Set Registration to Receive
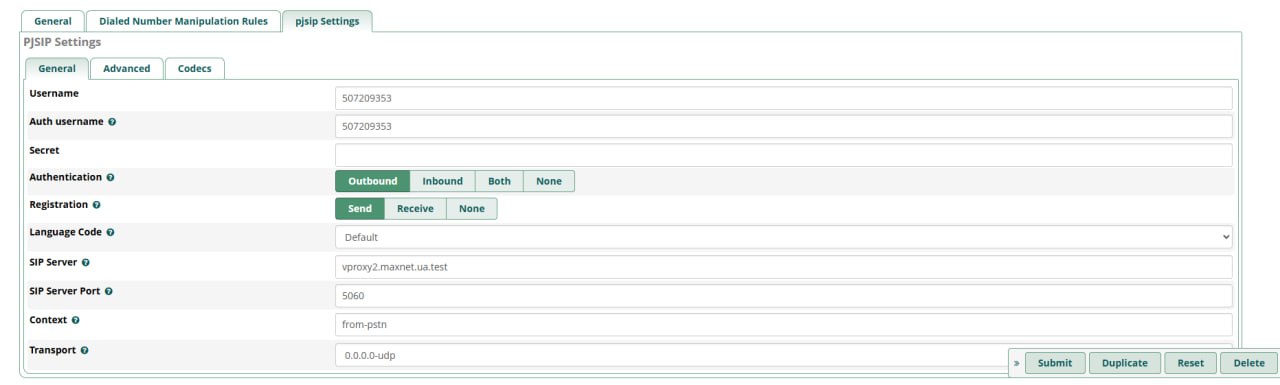The height and width of the screenshot is (385, 1280). tap(415, 209)
